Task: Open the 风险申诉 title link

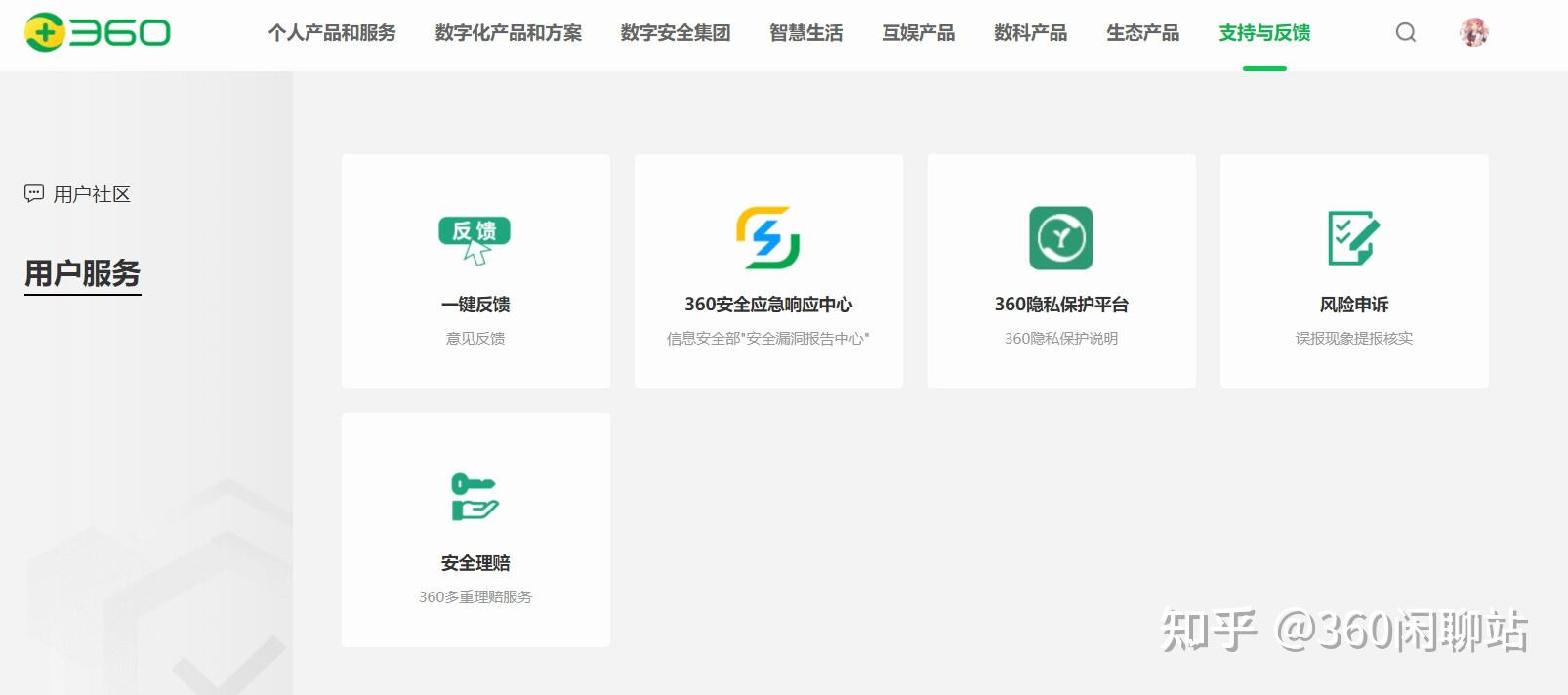Action: click(x=1354, y=305)
